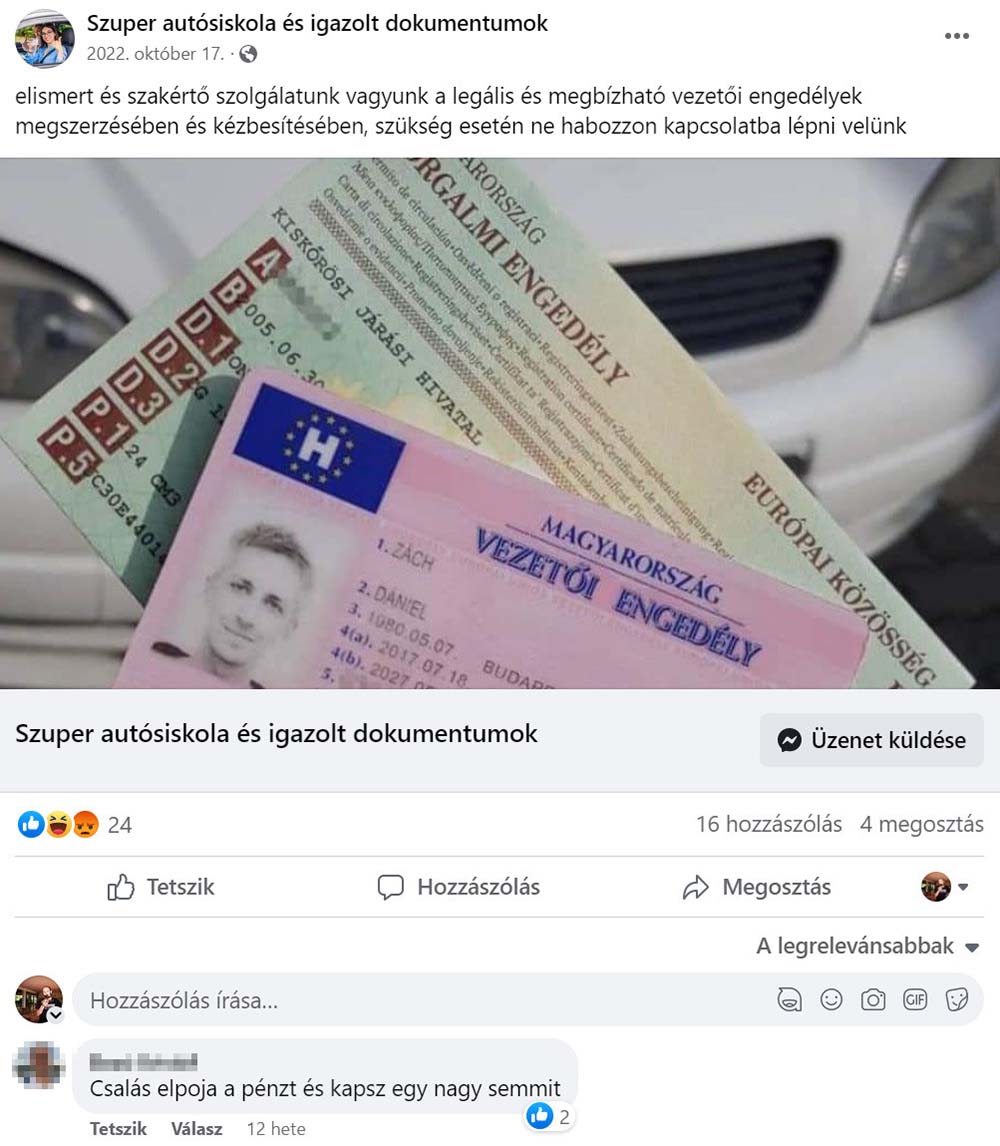Open the profile switcher dropdown arrow
This screenshot has height=1146, width=1000.
[x=963, y=887]
